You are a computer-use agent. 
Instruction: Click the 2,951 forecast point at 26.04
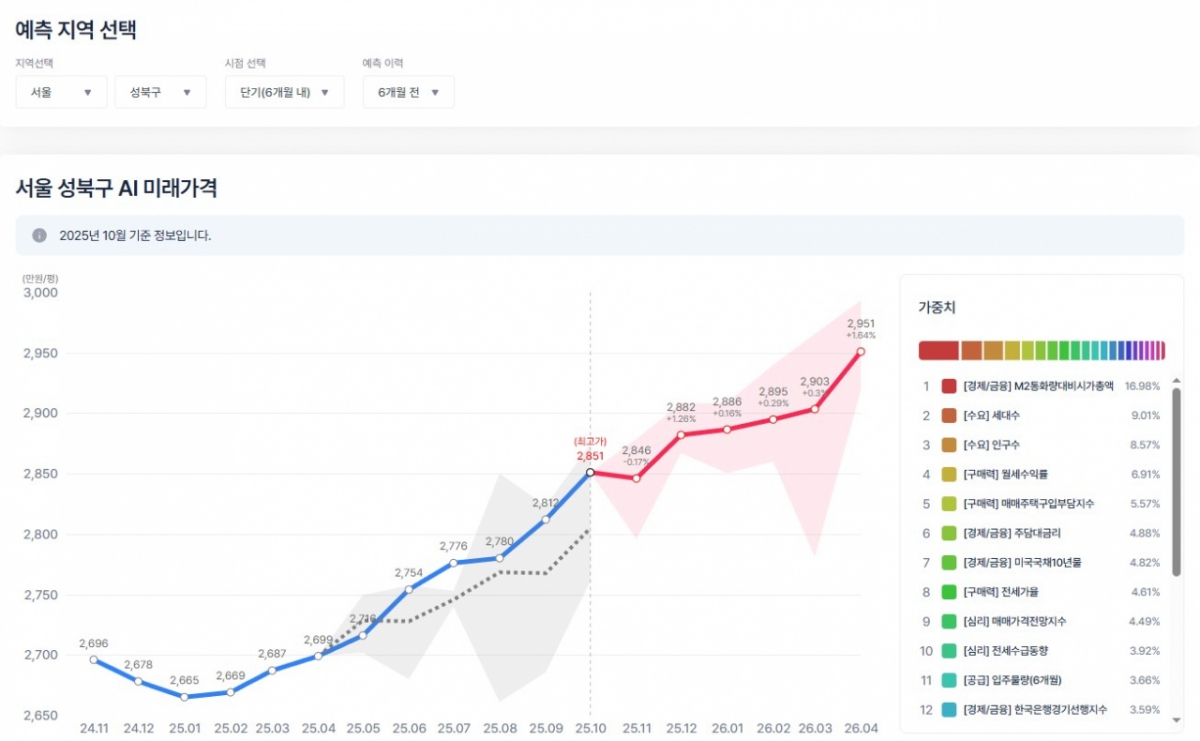point(860,352)
